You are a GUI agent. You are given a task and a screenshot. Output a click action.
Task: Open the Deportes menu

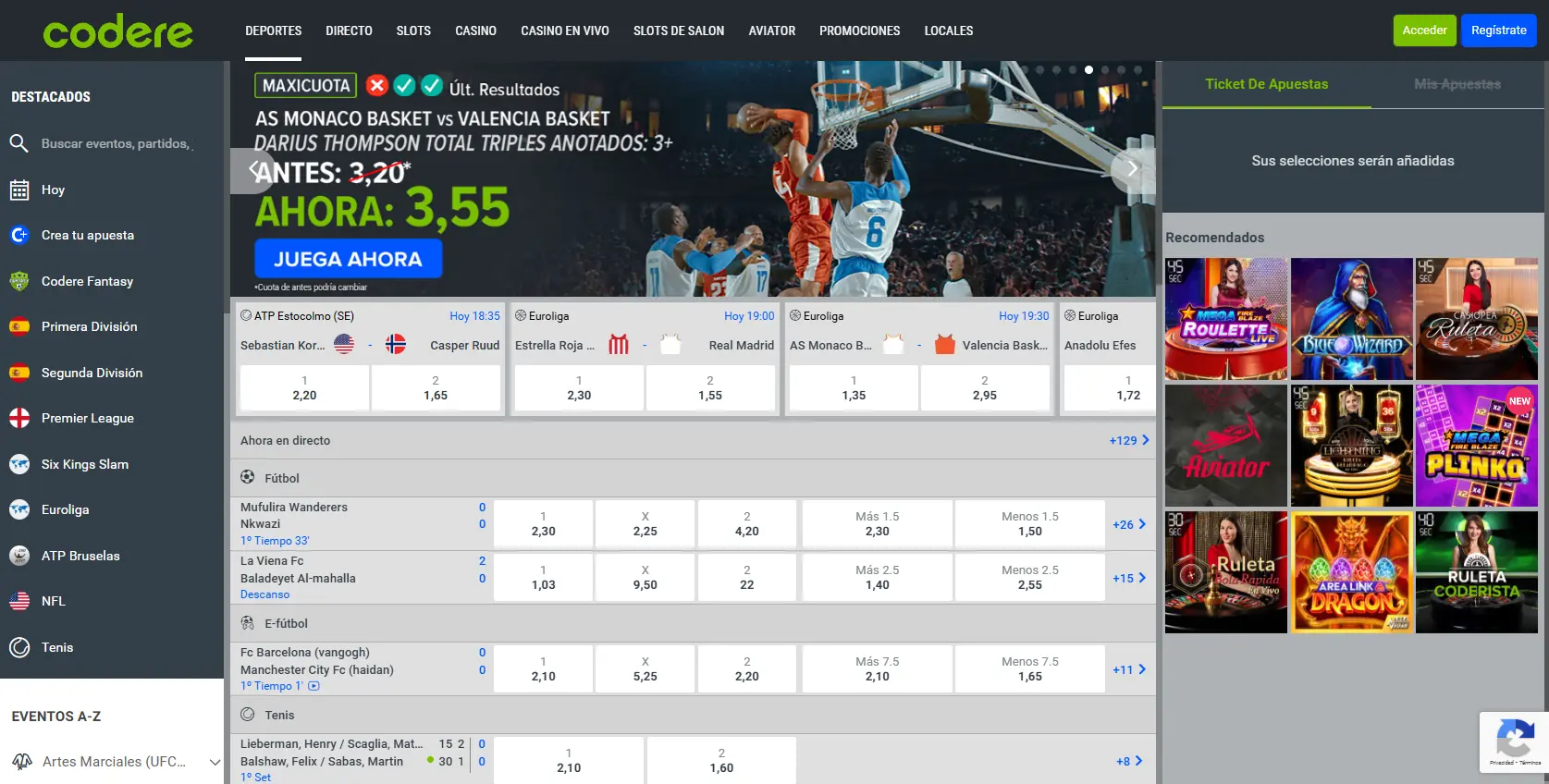[x=274, y=31]
